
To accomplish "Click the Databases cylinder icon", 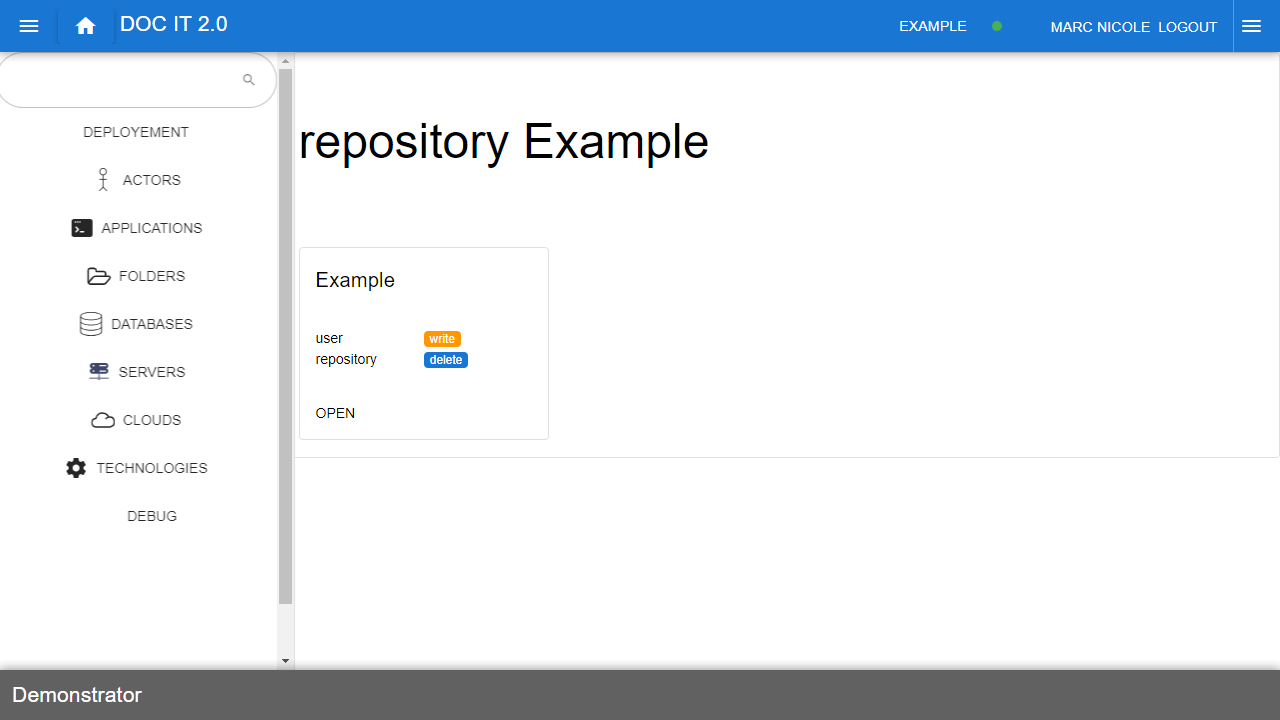I will click(91, 324).
